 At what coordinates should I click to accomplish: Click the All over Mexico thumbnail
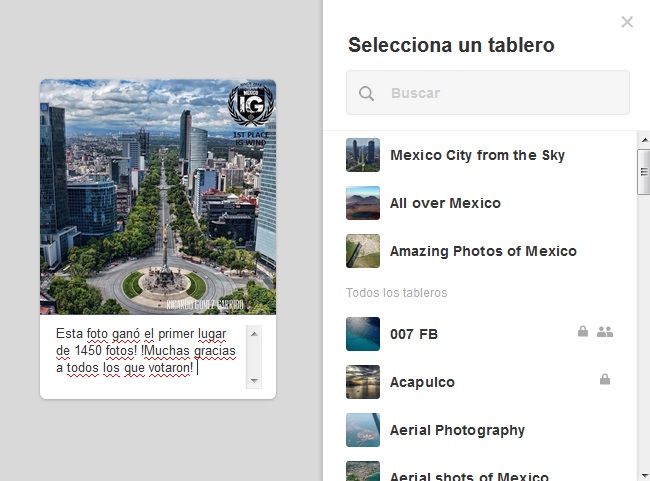(363, 203)
